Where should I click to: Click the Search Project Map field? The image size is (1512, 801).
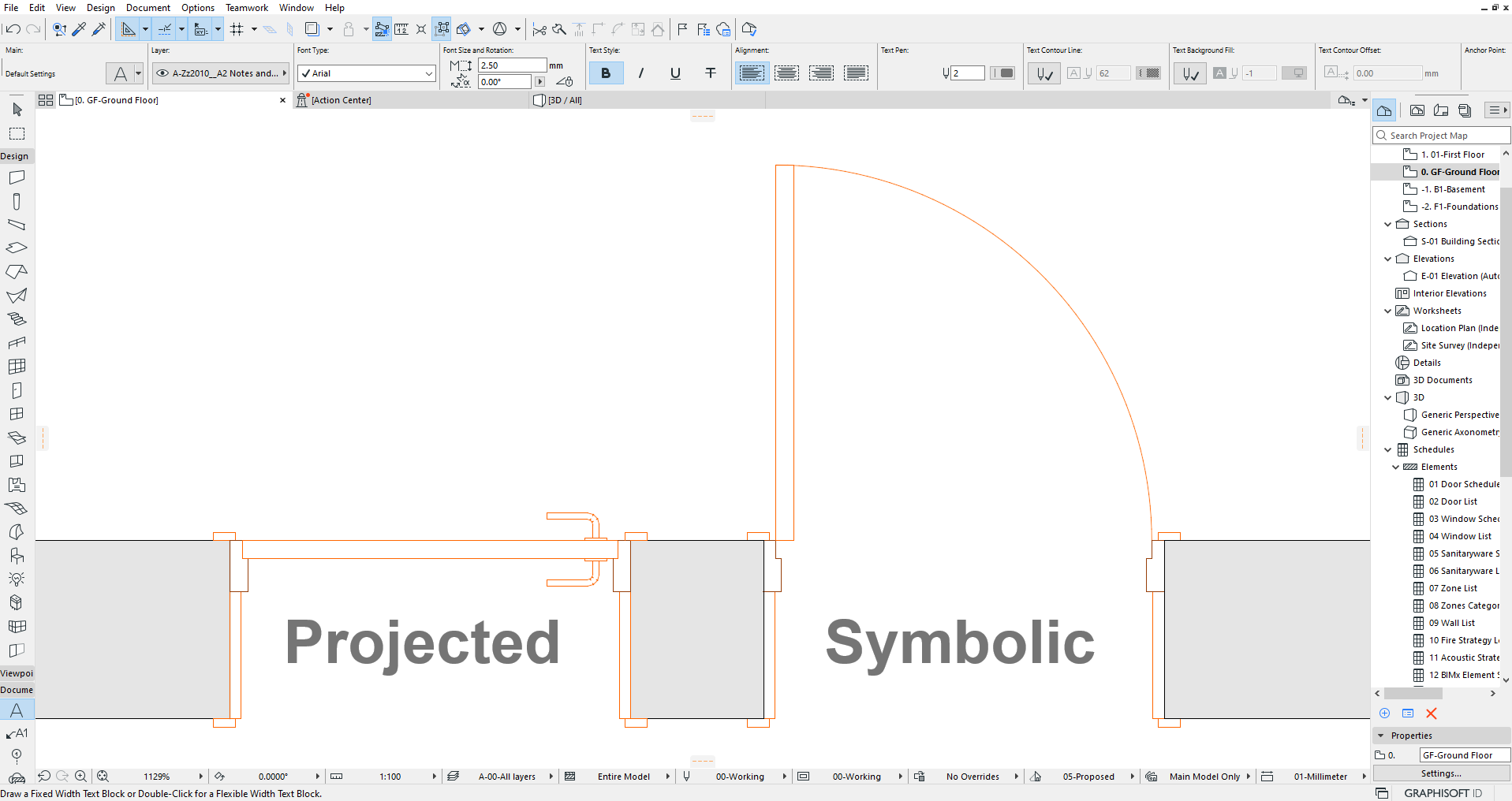(1441, 136)
